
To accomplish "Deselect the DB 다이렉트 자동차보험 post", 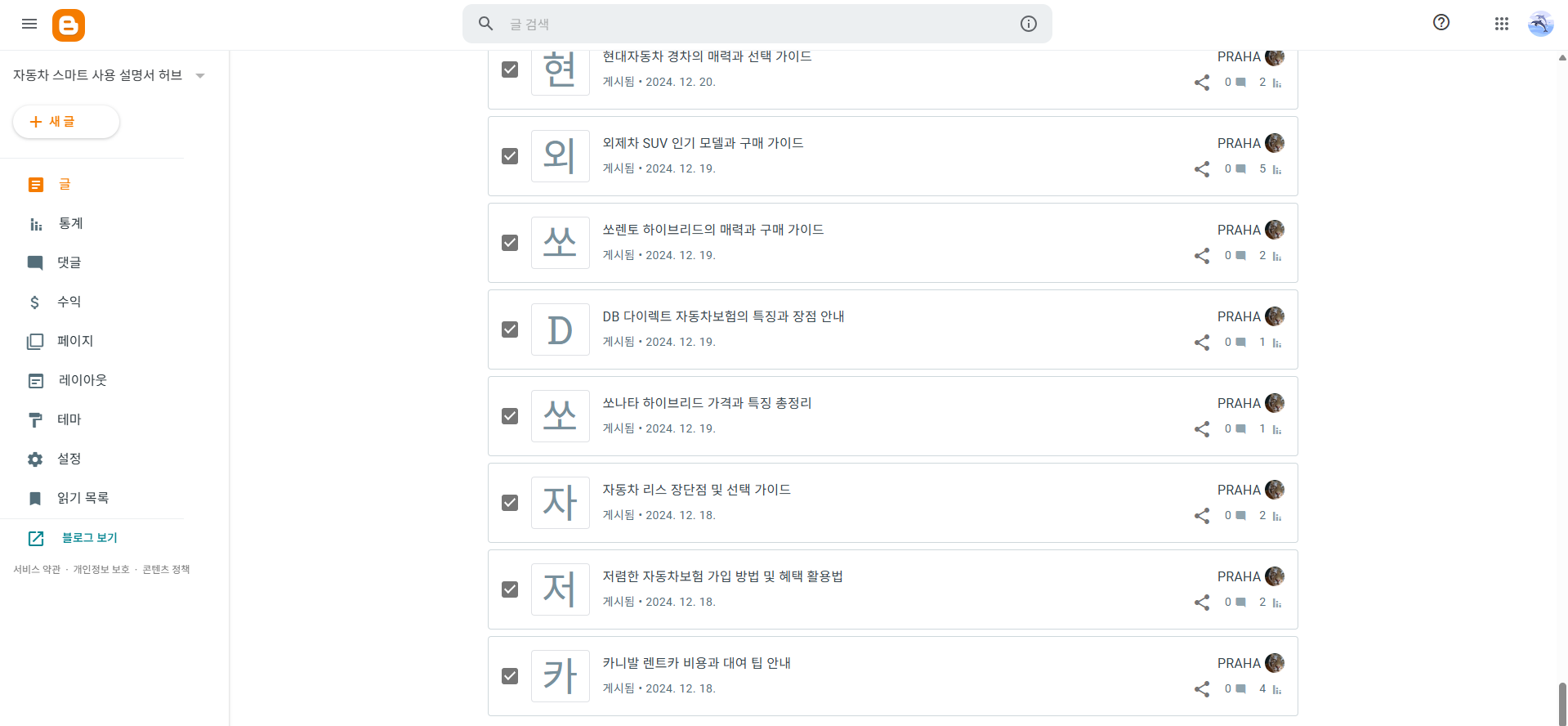I will 510,329.
